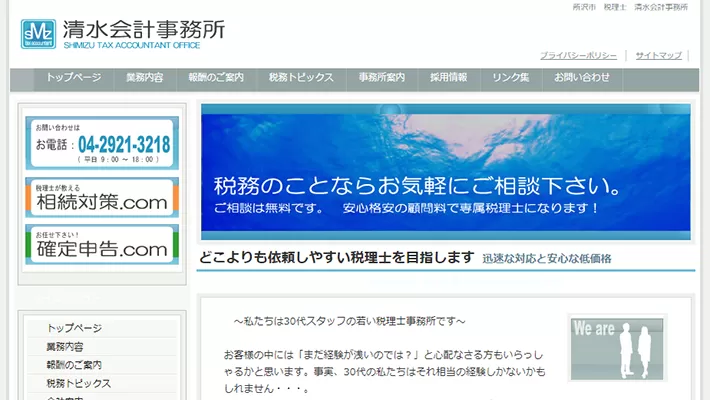Select the 事務所案内 navigation tab
This screenshot has width=710, height=400.
coord(382,77)
